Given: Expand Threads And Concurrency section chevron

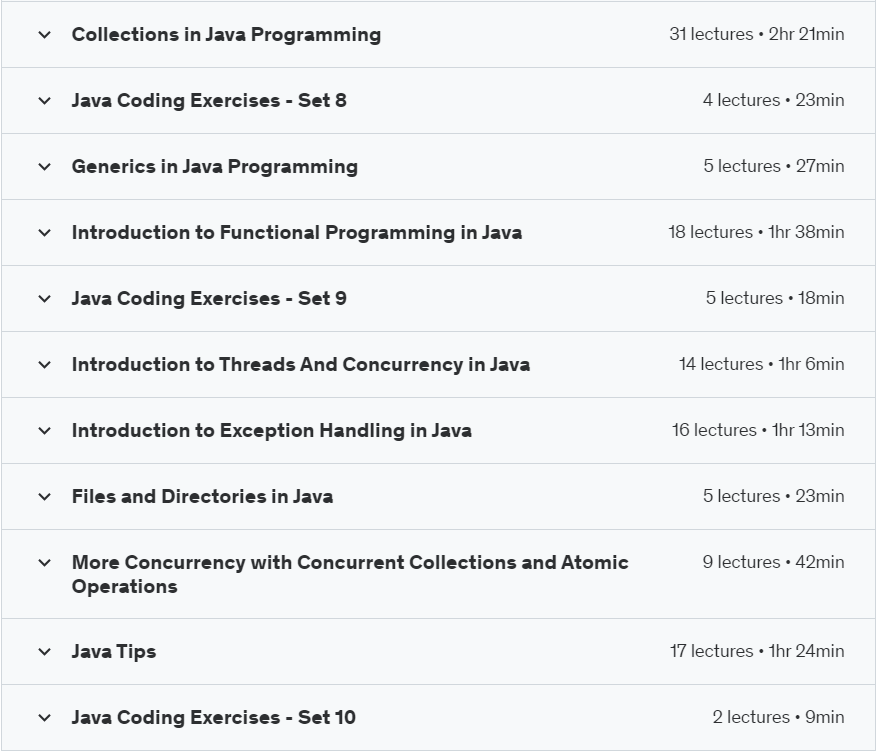Looking at the screenshot, I should point(44,365).
